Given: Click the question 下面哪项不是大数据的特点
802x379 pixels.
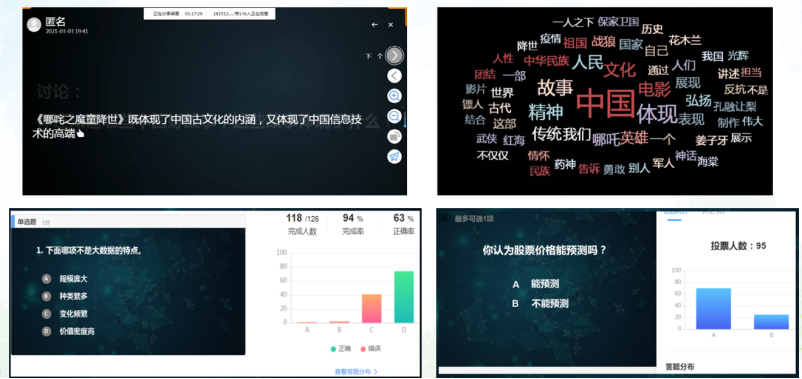Looking at the screenshot, I should pyautogui.click(x=89, y=251).
